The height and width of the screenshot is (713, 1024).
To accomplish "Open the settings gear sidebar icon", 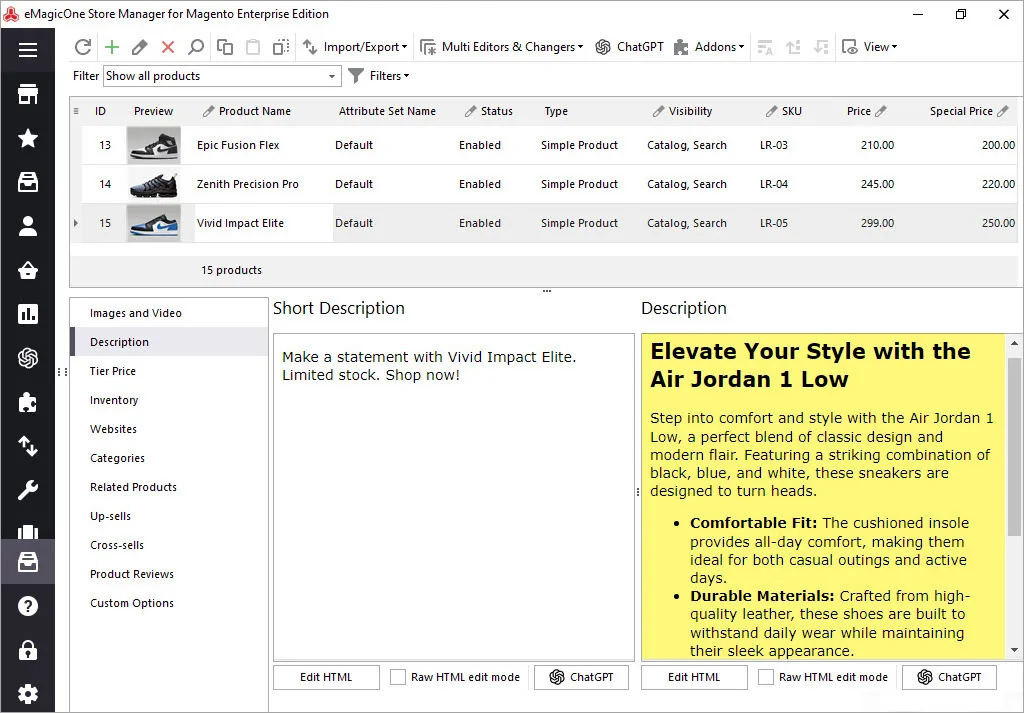I will (x=27, y=693).
